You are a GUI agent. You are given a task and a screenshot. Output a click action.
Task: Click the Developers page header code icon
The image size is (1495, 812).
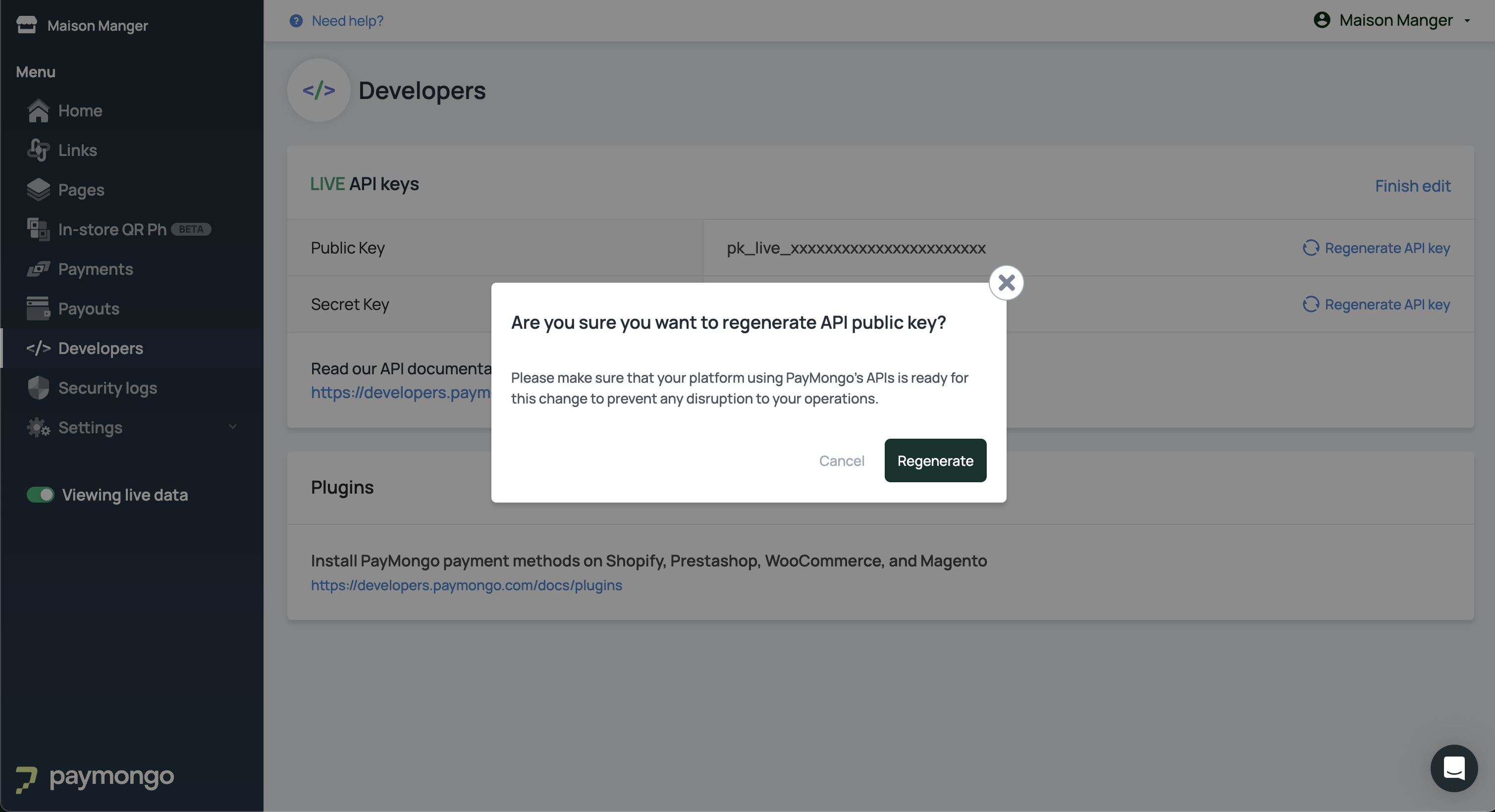(x=319, y=91)
